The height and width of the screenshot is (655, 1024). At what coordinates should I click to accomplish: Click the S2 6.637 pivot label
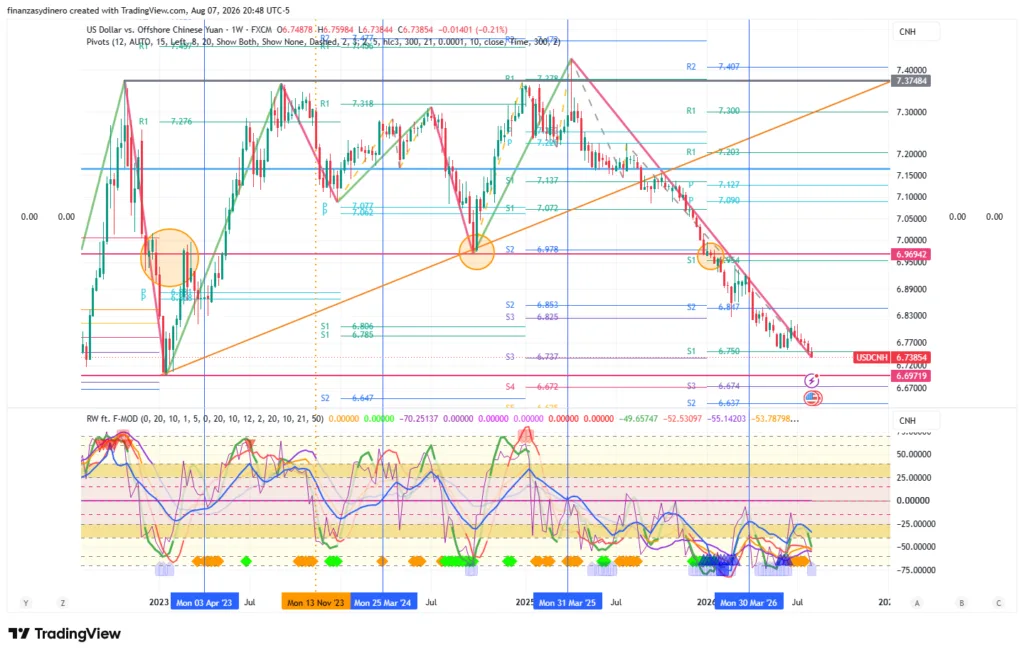(x=713, y=403)
